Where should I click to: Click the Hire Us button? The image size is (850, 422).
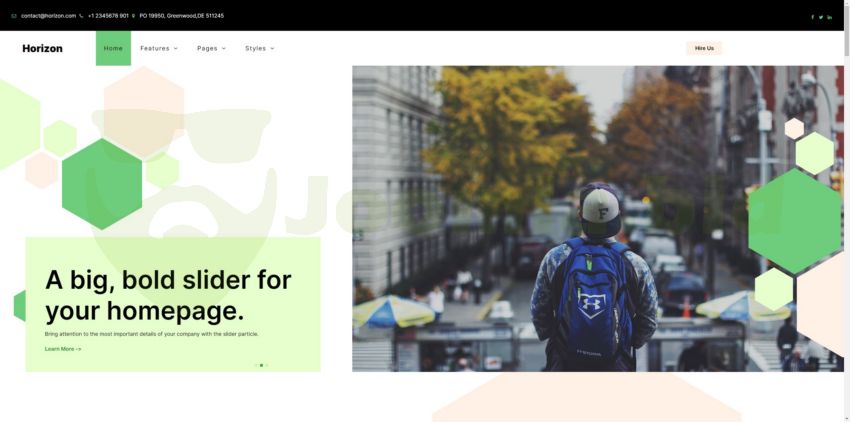[x=704, y=48]
